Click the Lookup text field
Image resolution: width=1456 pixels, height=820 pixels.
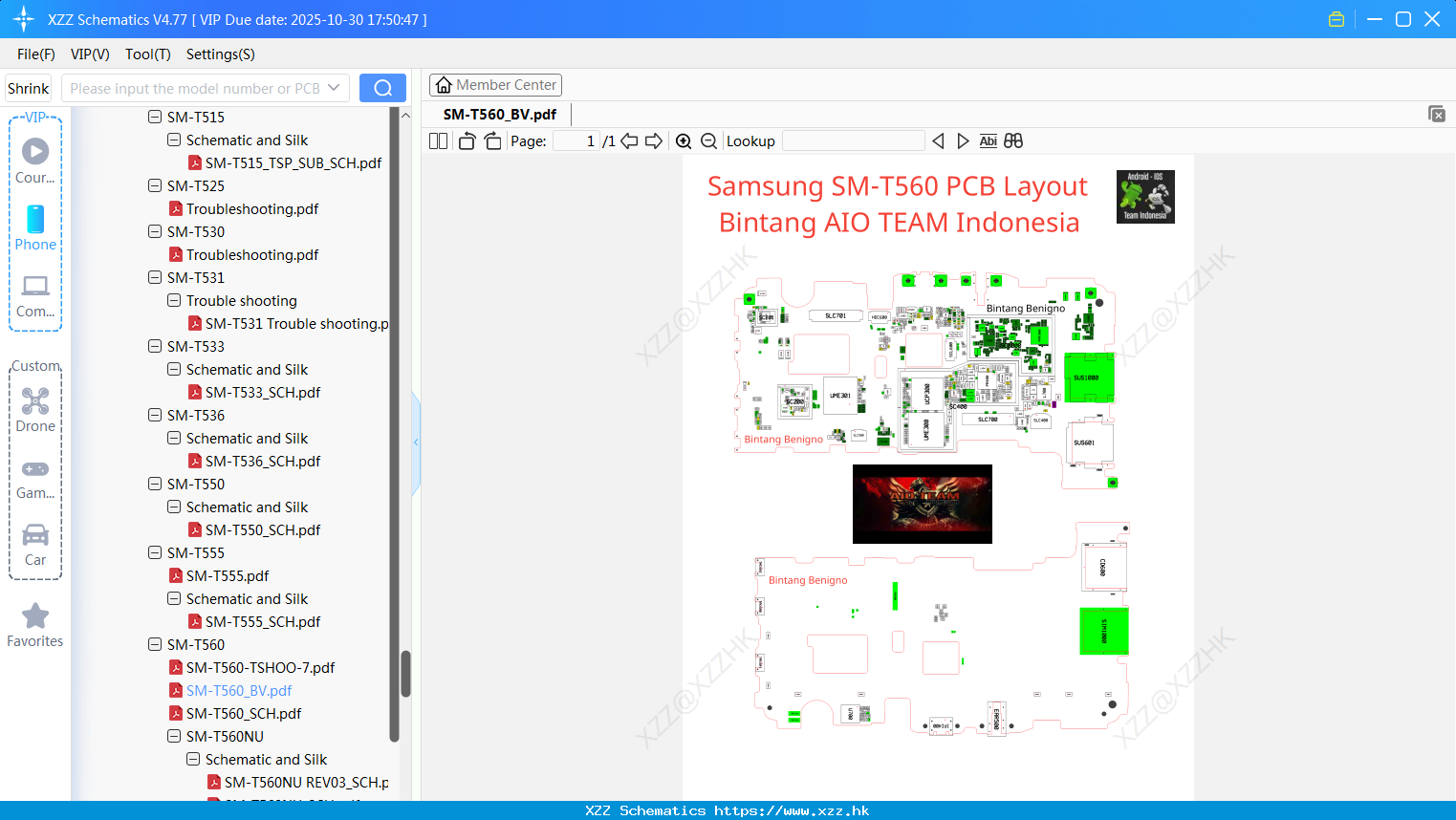[x=853, y=140]
